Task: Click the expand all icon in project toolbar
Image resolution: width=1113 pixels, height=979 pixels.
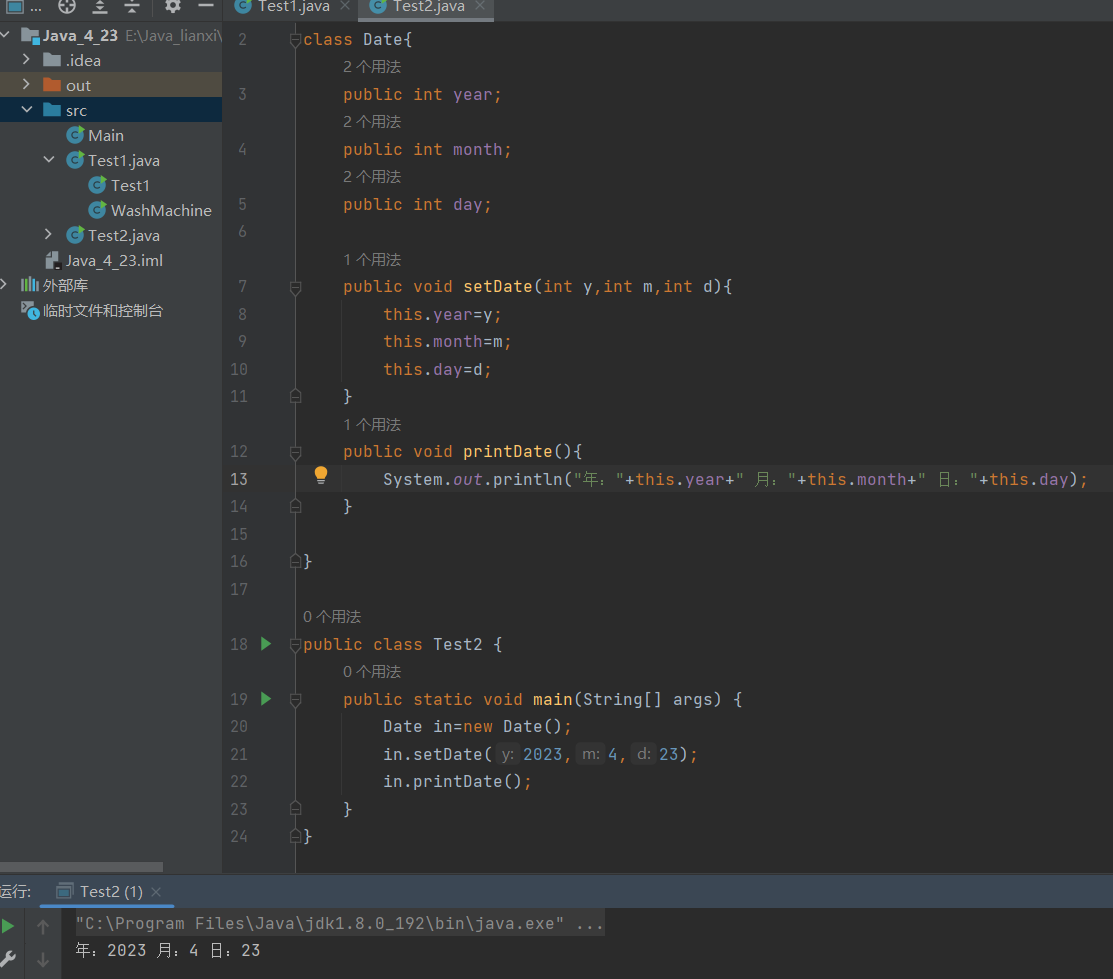Action: click(99, 6)
